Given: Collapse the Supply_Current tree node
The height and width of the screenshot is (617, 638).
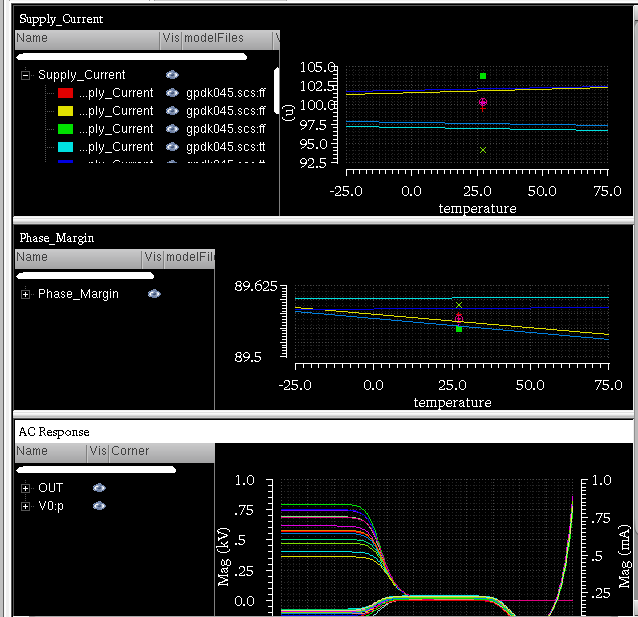Looking at the screenshot, I should click(25, 75).
